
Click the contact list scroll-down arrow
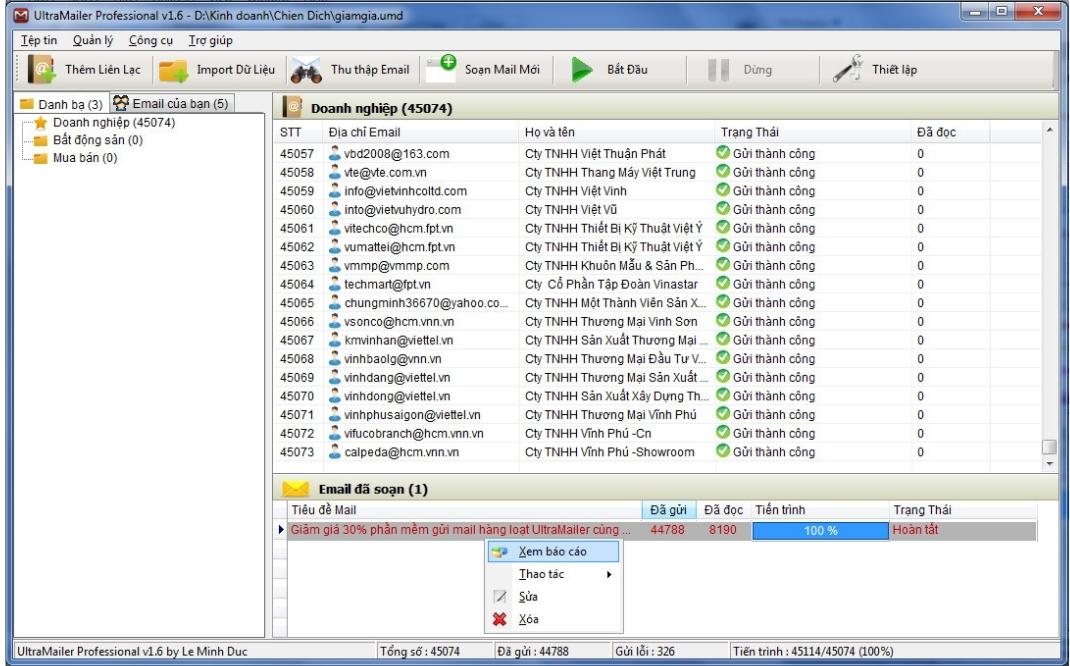[x=1048, y=463]
